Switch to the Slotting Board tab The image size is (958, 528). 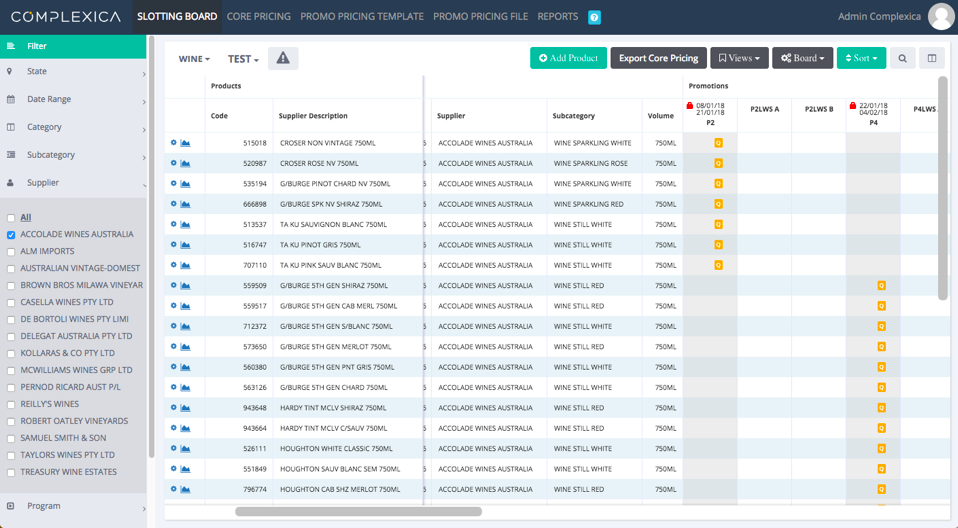(x=177, y=16)
